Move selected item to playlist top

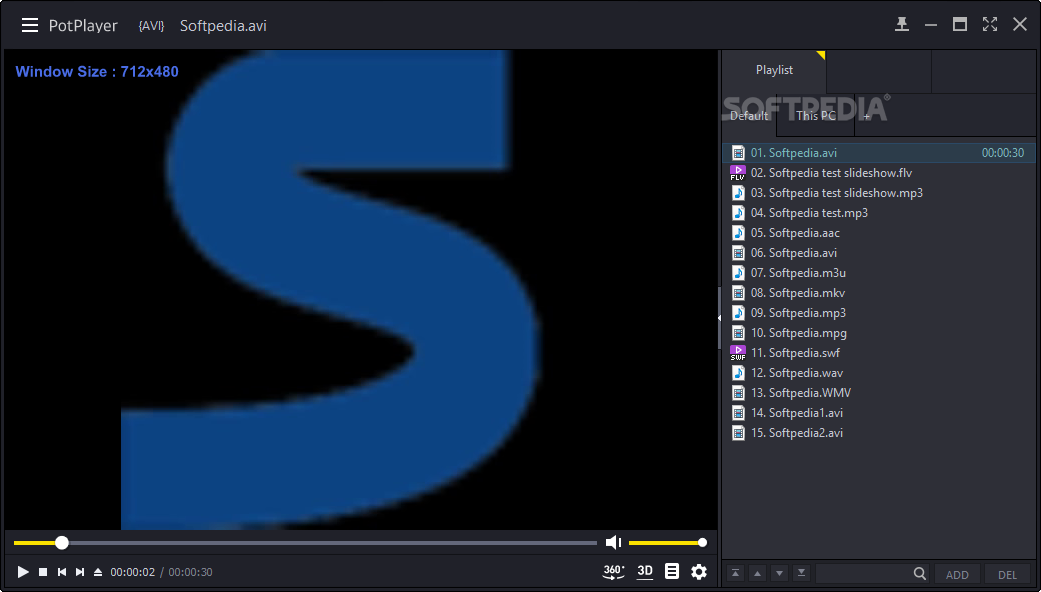pyautogui.click(x=736, y=573)
